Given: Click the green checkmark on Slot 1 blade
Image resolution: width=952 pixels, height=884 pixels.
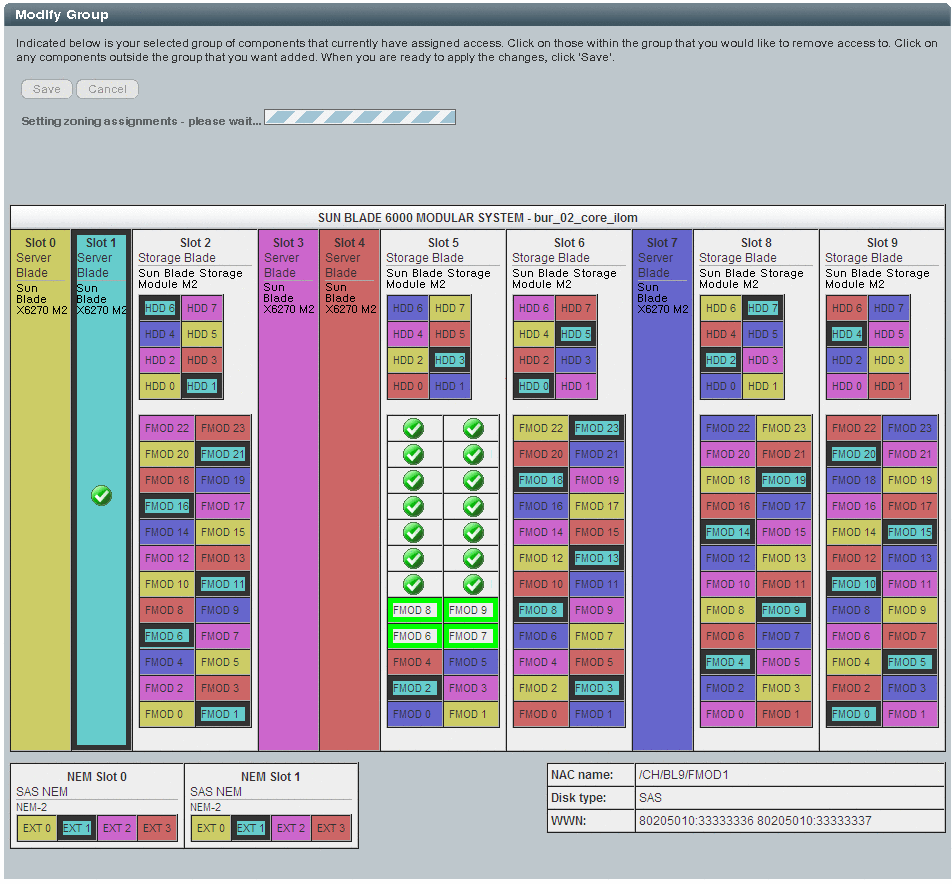Looking at the screenshot, I should tap(101, 495).
